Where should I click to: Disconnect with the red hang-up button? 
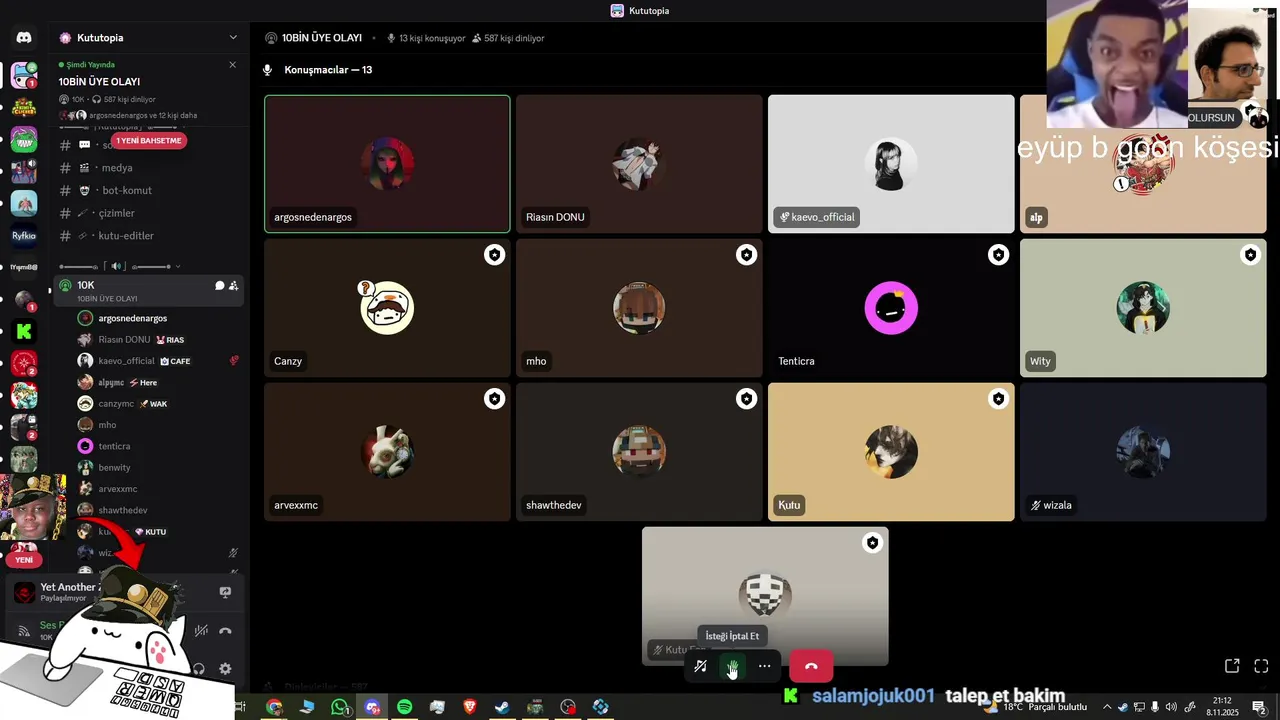coord(811,666)
